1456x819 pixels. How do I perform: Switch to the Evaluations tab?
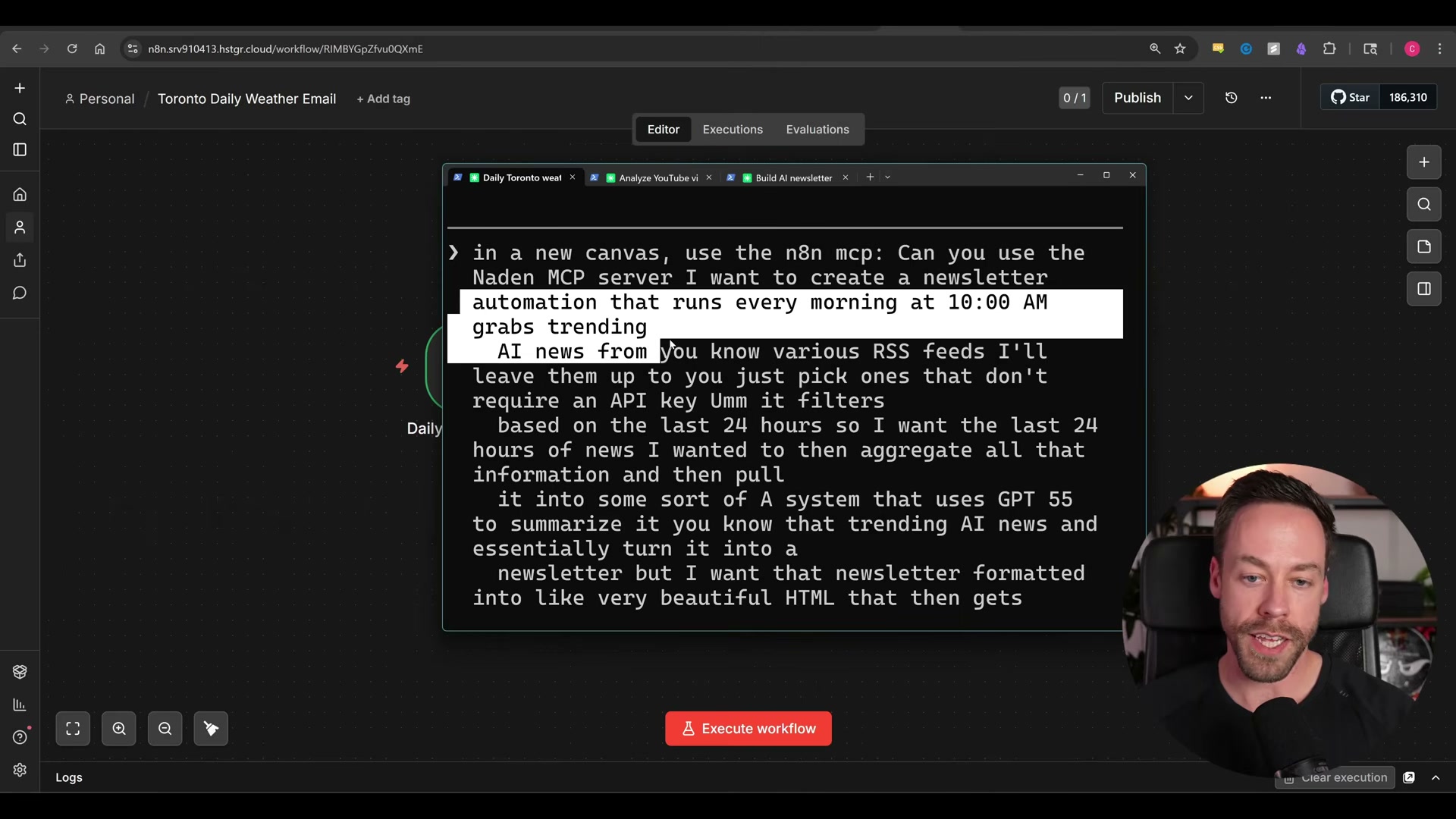[x=817, y=130]
